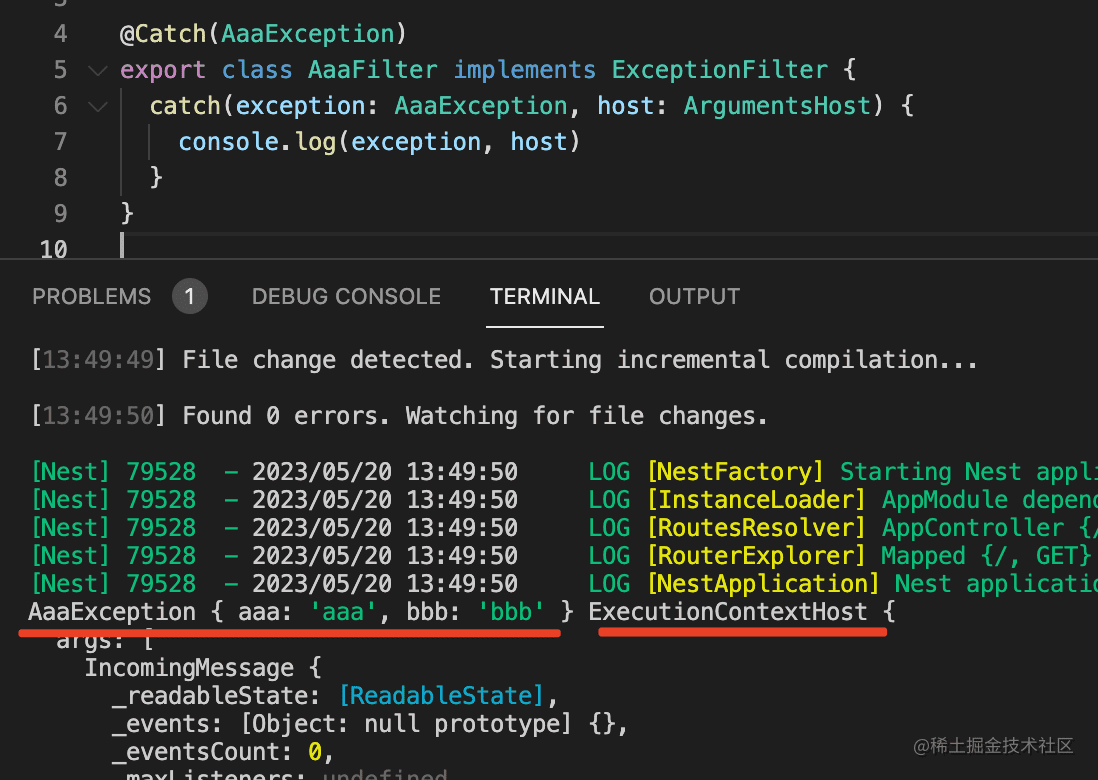Screen dimensions: 1098x780
Task: Click line number 10 in the gutter
Action: pos(54,249)
